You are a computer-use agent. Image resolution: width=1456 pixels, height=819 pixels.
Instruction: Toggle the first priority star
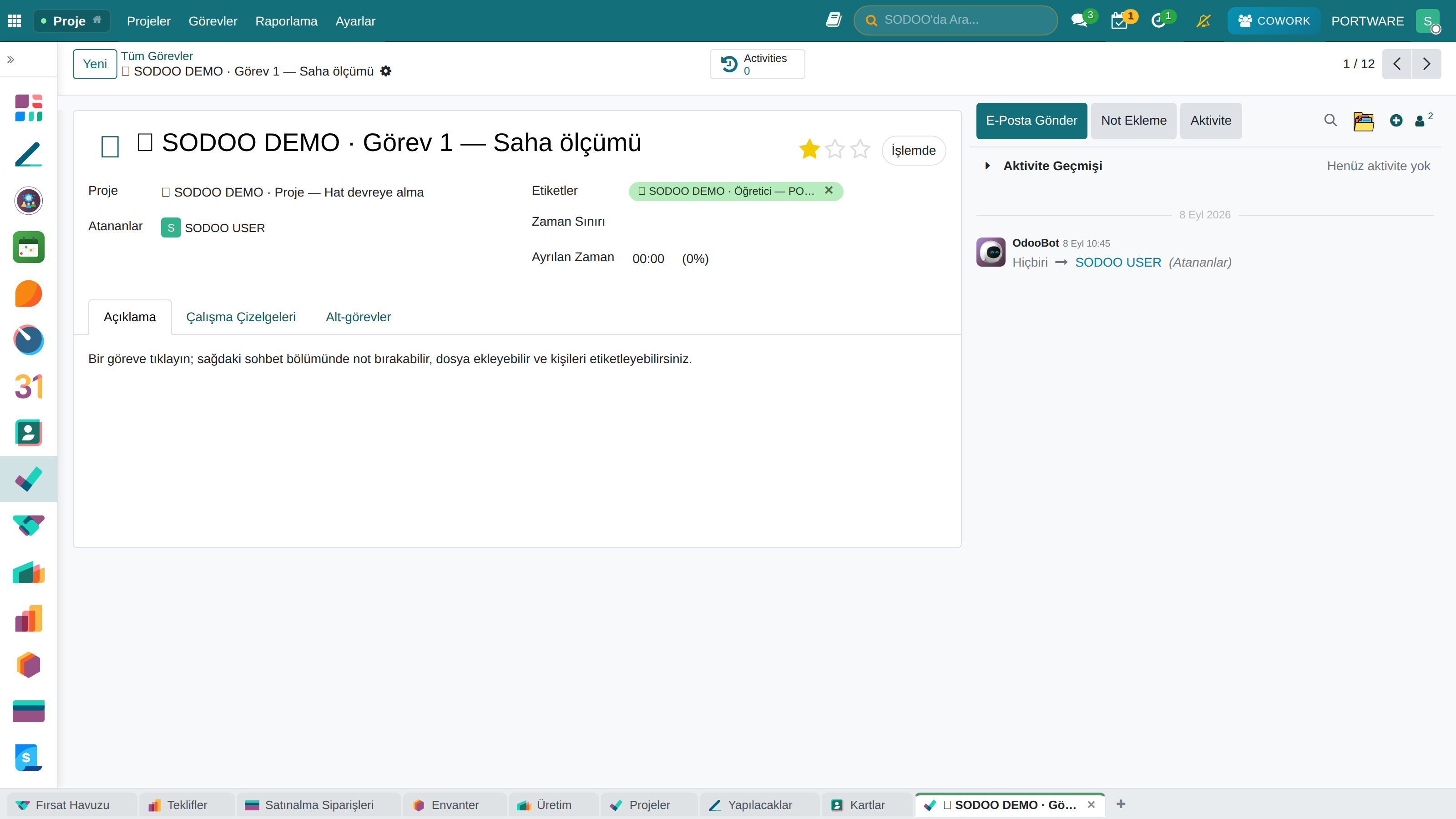(x=809, y=150)
